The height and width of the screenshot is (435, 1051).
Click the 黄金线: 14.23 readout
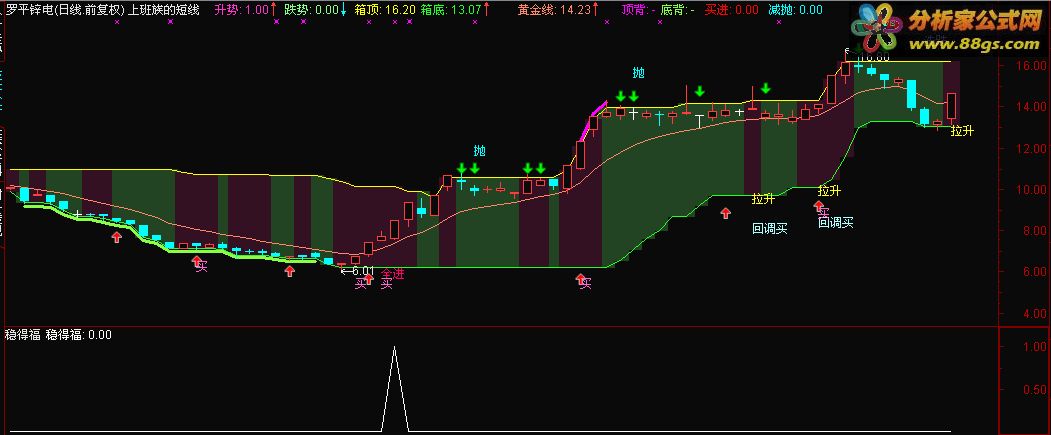tap(555, 10)
